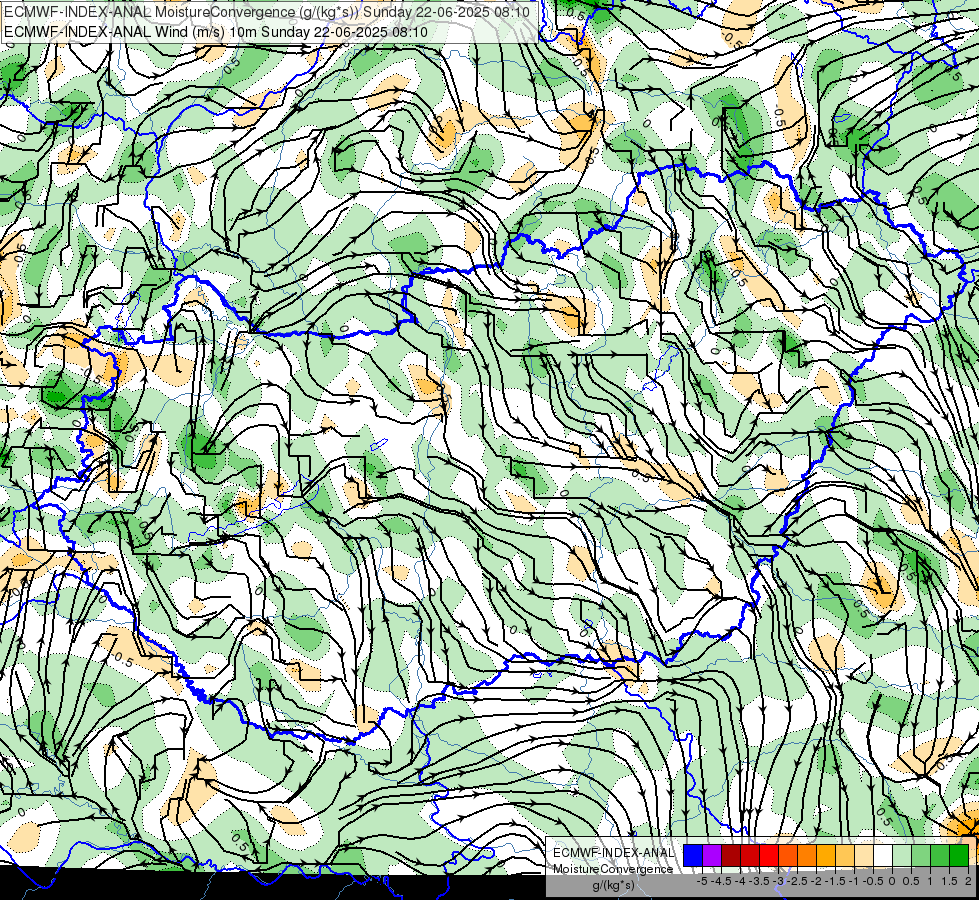Viewport: 979px width, 900px height.
Task: Click the blue legend swatch below -5
Action: (x=693, y=856)
